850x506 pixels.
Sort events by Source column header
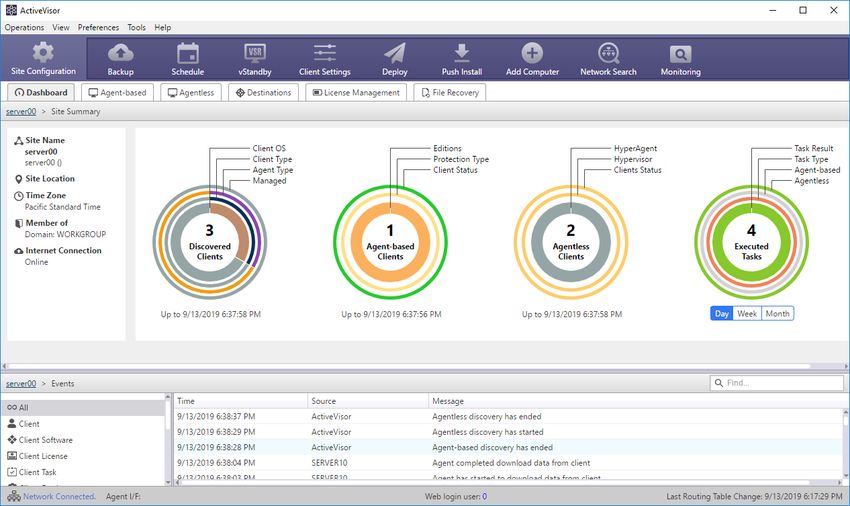coord(368,401)
